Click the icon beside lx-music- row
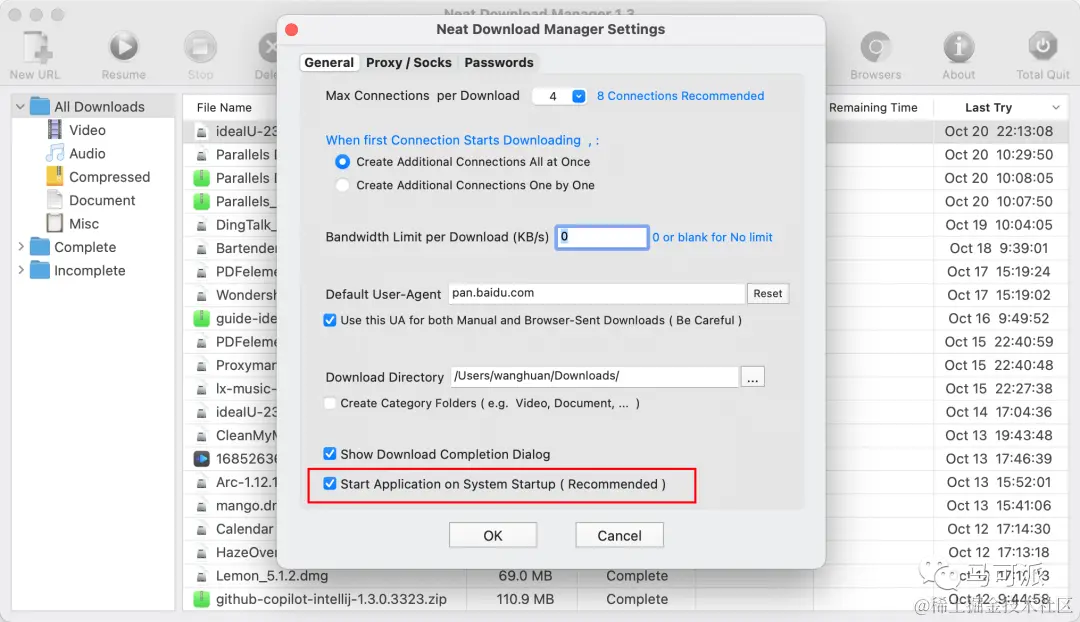 [202, 388]
